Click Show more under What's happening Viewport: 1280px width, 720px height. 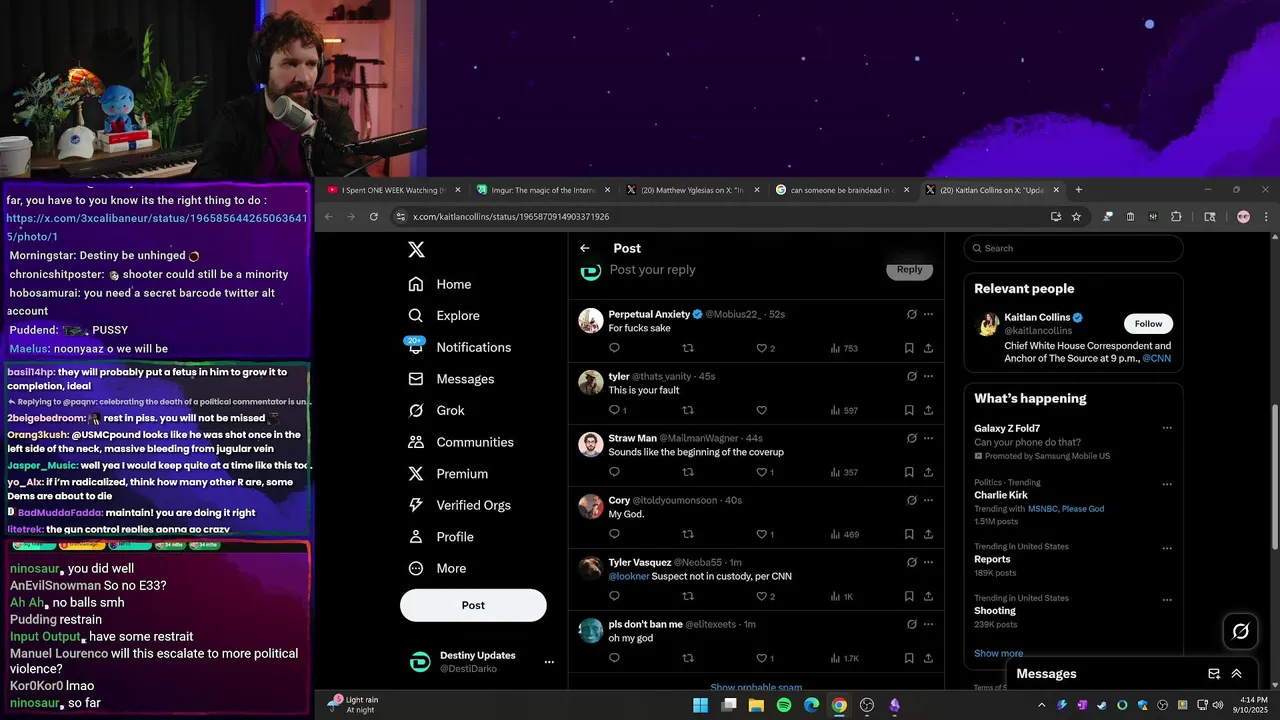pyautogui.click(x=998, y=653)
